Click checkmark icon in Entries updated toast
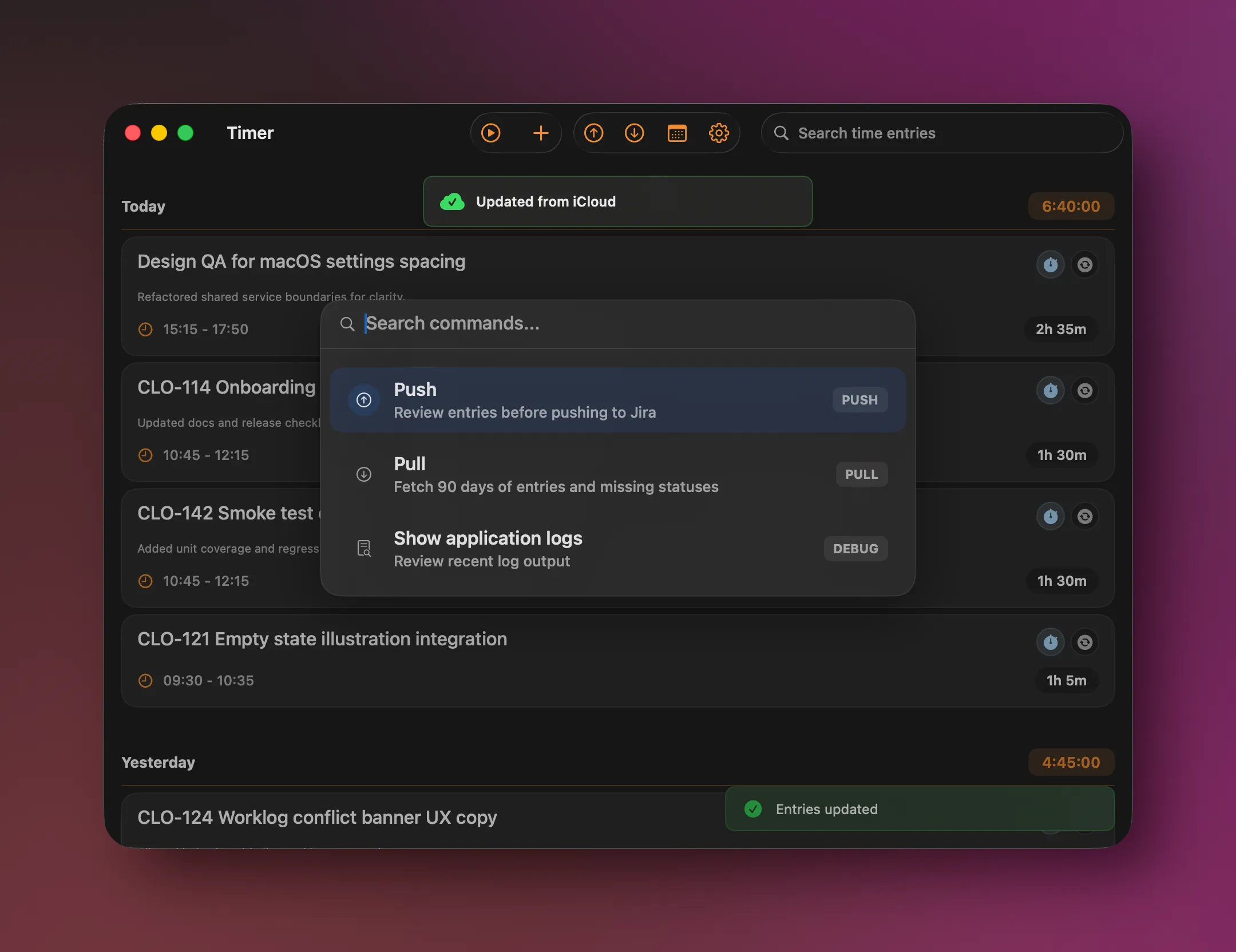The image size is (1236, 952). click(x=753, y=809)
